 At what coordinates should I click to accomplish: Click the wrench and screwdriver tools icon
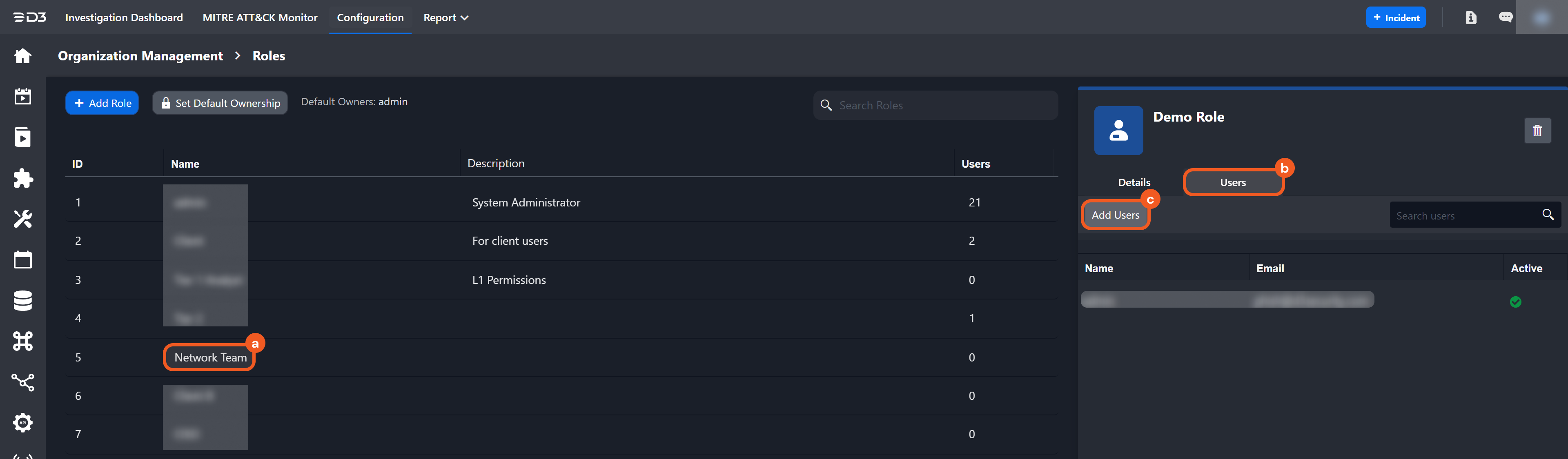22,219
